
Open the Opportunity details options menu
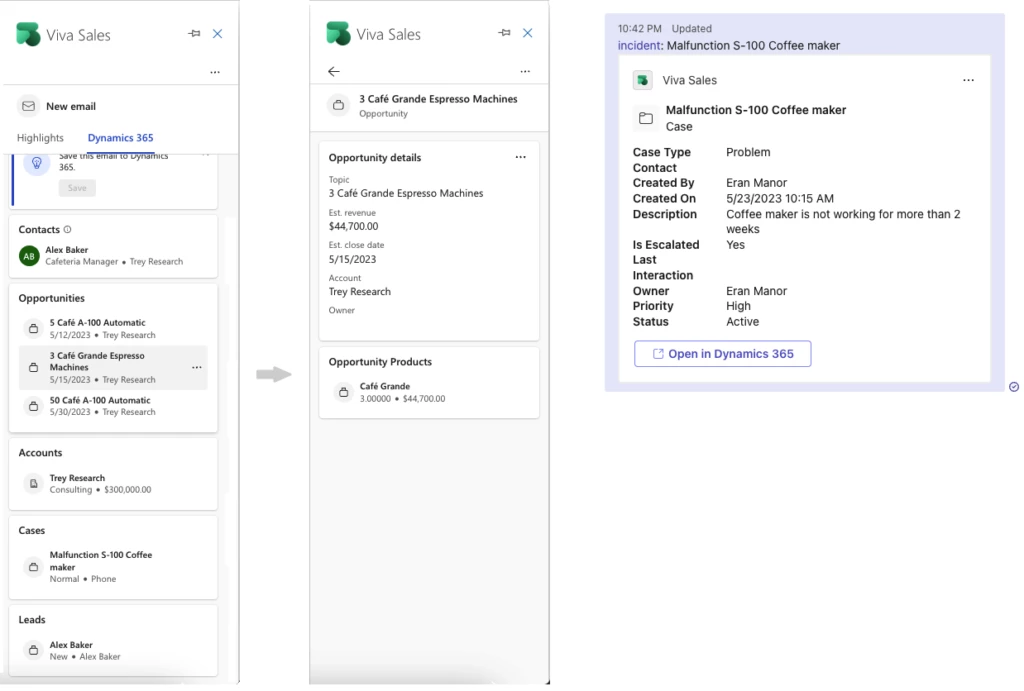pos(521,157)
